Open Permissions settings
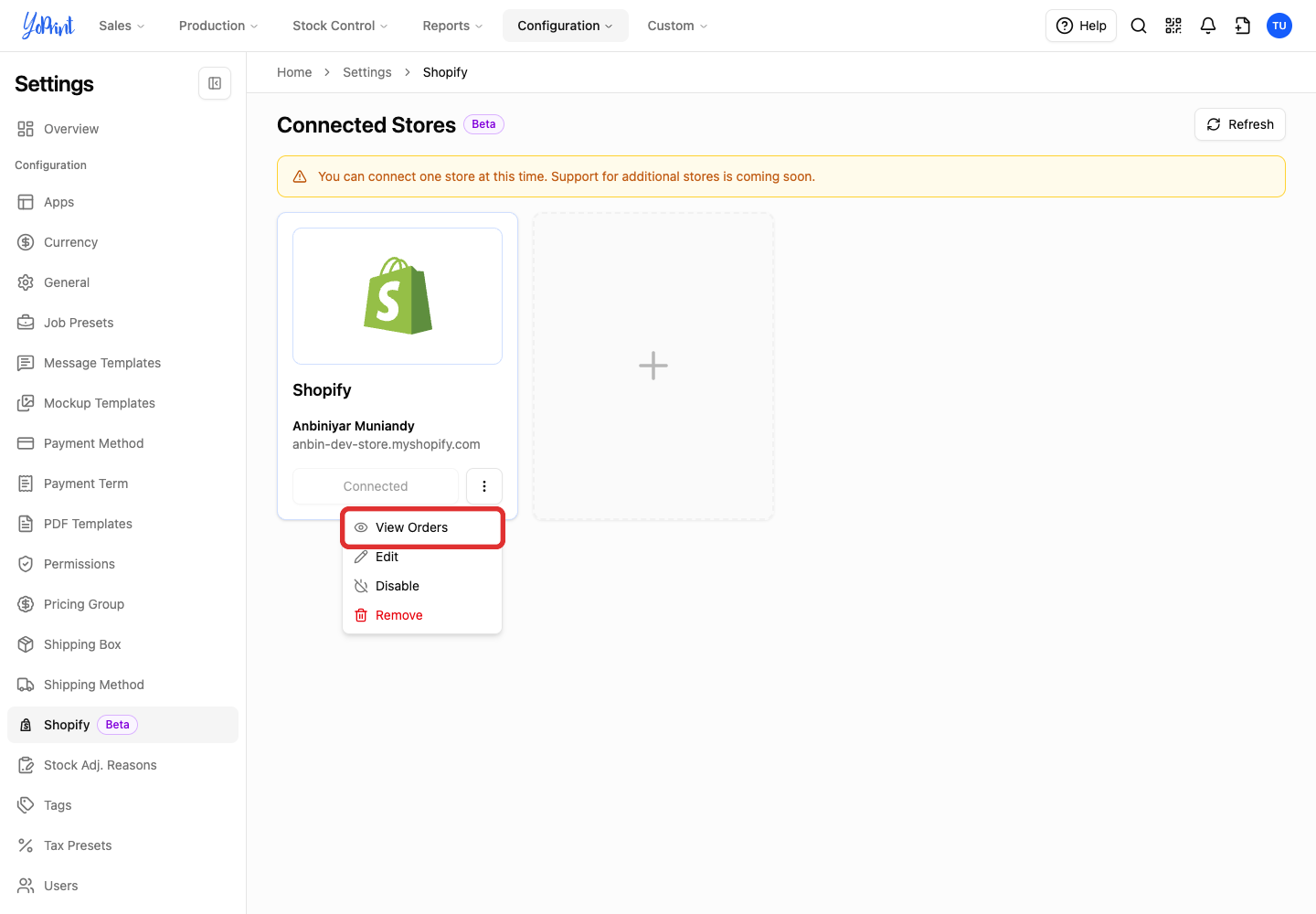1316x914 pixels. click(x=122, y=564)
